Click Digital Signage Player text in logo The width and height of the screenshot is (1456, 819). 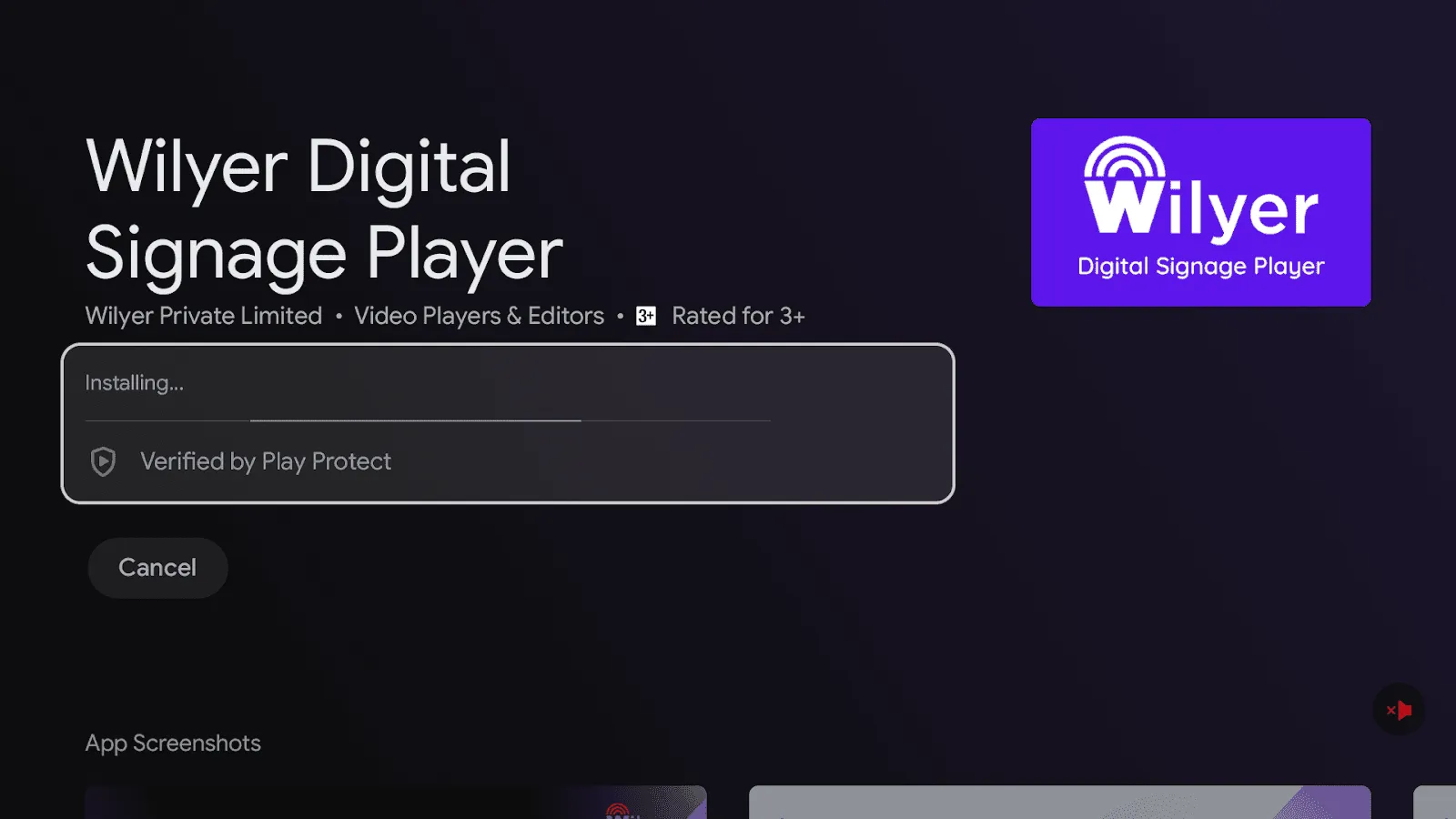click(x=1200, y=267)
